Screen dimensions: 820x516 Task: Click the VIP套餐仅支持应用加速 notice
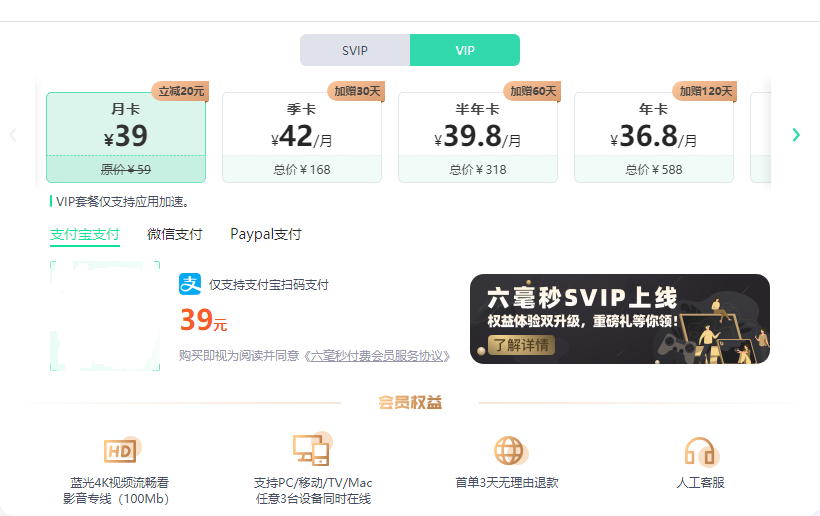122,202
